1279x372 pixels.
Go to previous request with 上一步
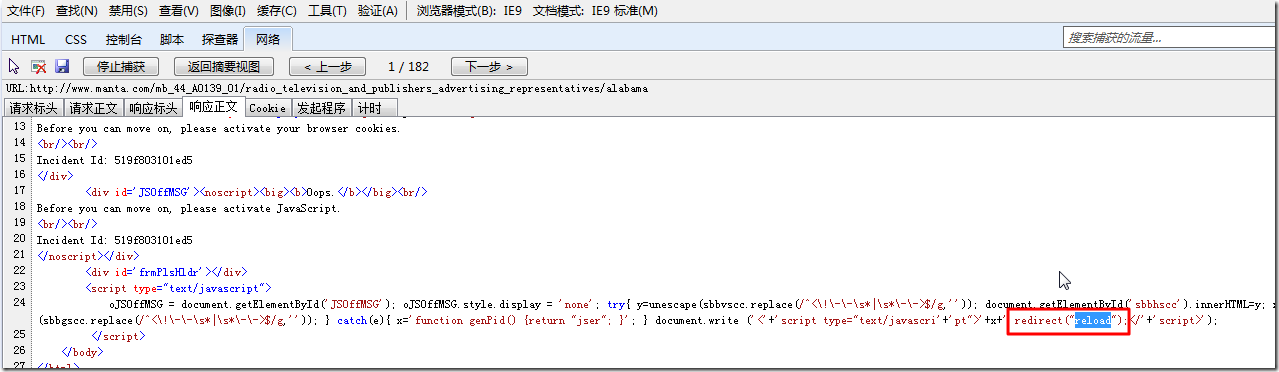coord(327,67)
